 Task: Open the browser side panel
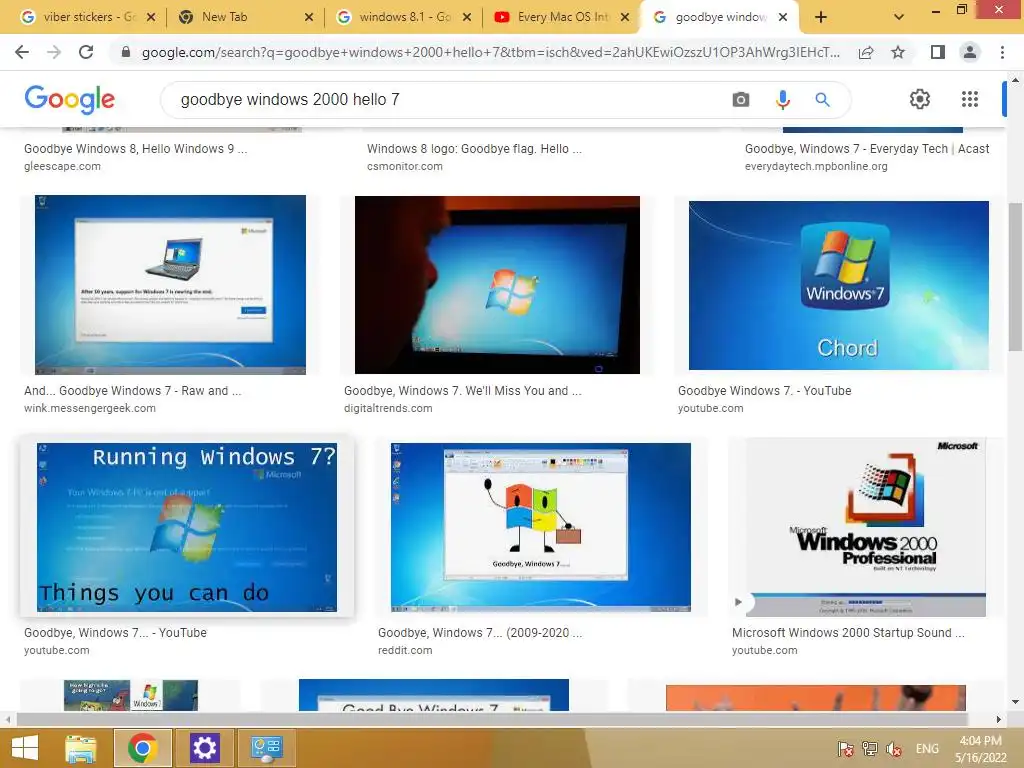[938, 52]
